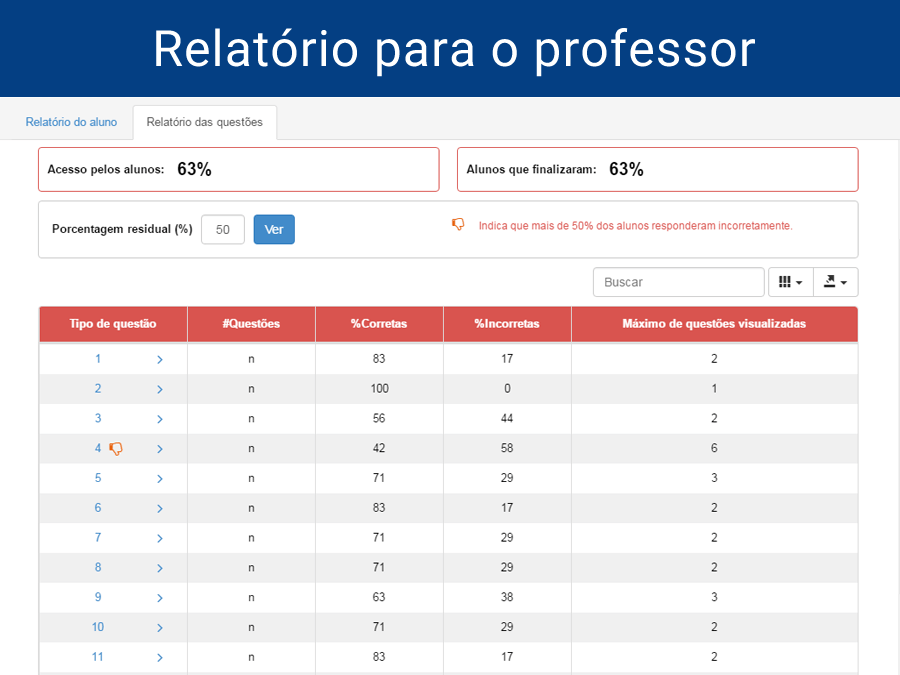The height and width of the screenshot is (675, 900).
Task: Expand question type 6 row chevron
Action: pyautogui.click(x=160, y=509)
